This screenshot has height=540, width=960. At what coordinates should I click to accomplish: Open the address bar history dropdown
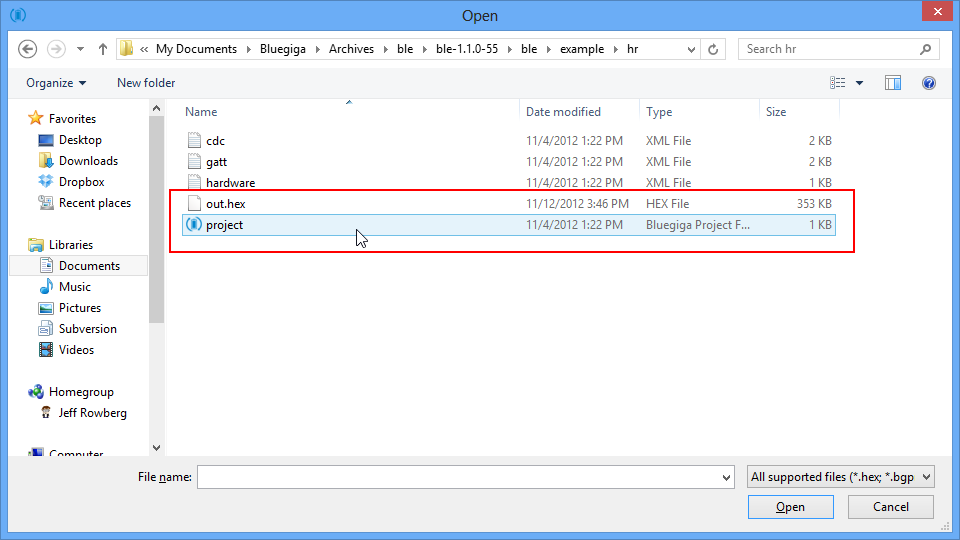pyautogui.click(x=691, y=49)
